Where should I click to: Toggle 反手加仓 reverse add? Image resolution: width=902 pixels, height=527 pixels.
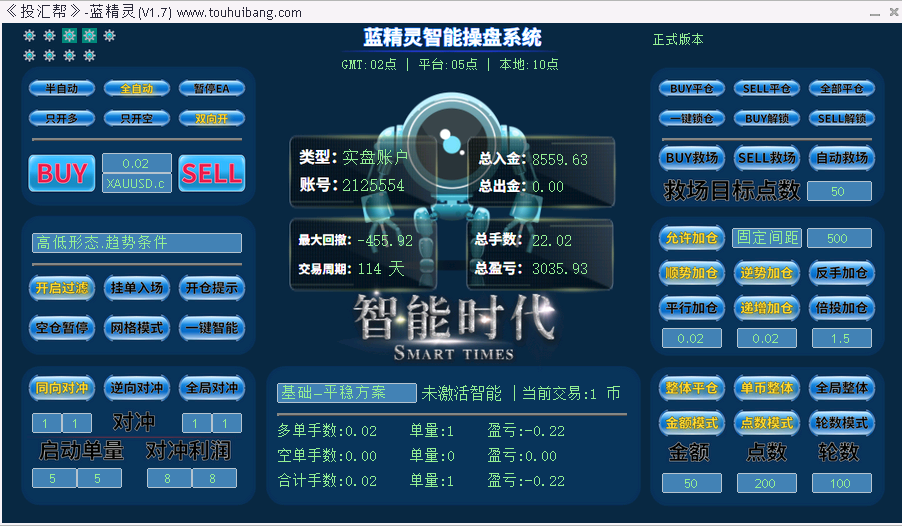[x=842, y=273]
